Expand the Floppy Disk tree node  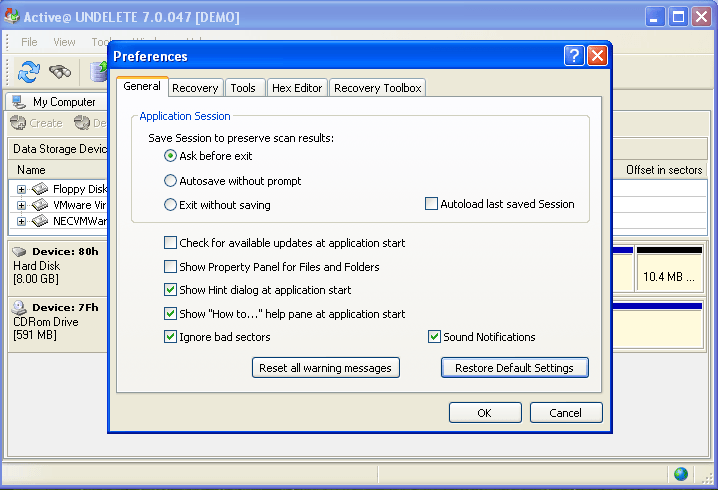[22, 189]
